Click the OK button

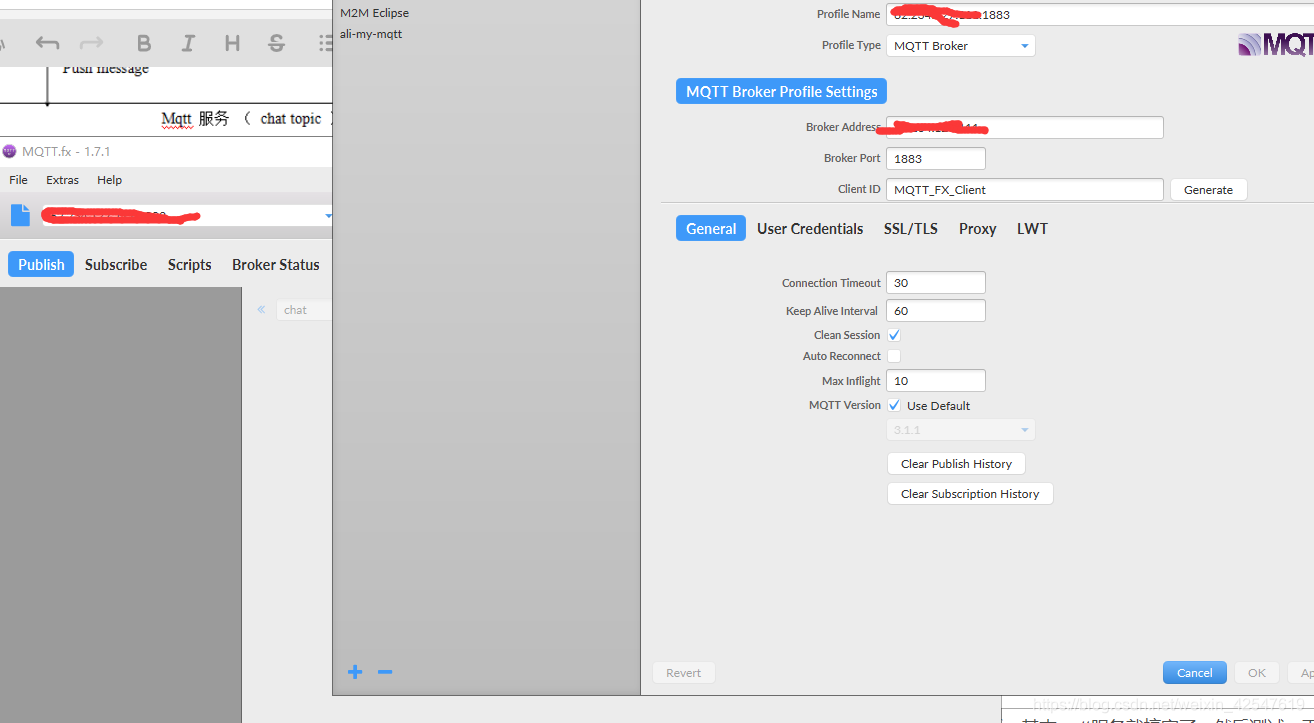click(x=1257, y=673)
